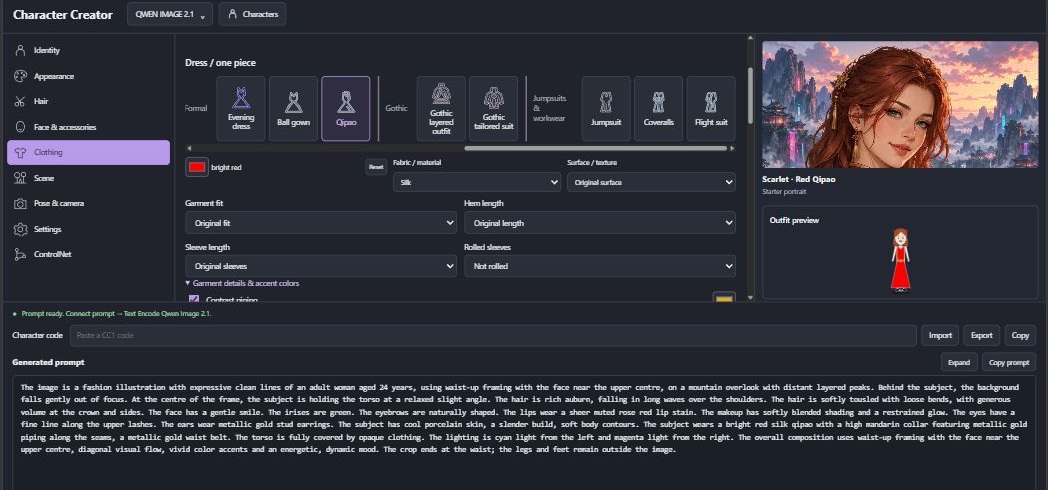Open Face & accessories icon

21,127
